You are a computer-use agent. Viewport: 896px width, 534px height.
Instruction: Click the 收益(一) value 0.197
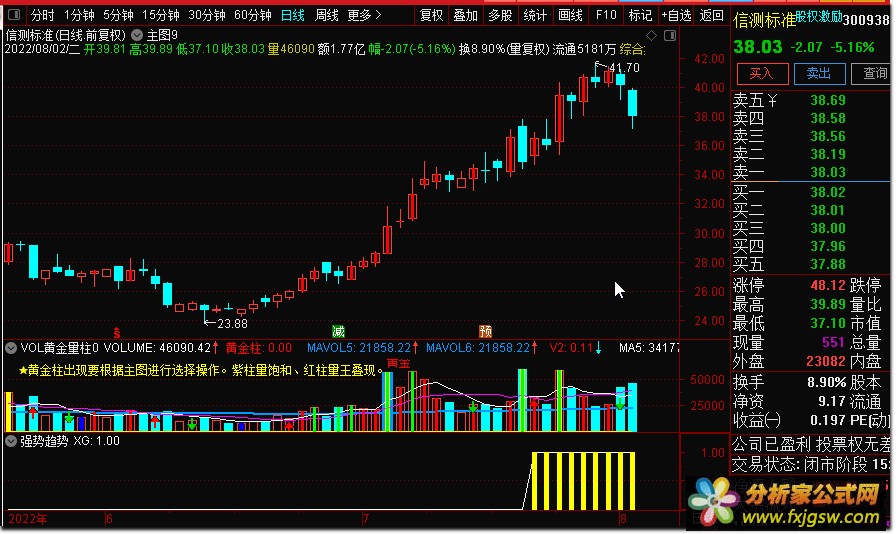tap(827, 420)
